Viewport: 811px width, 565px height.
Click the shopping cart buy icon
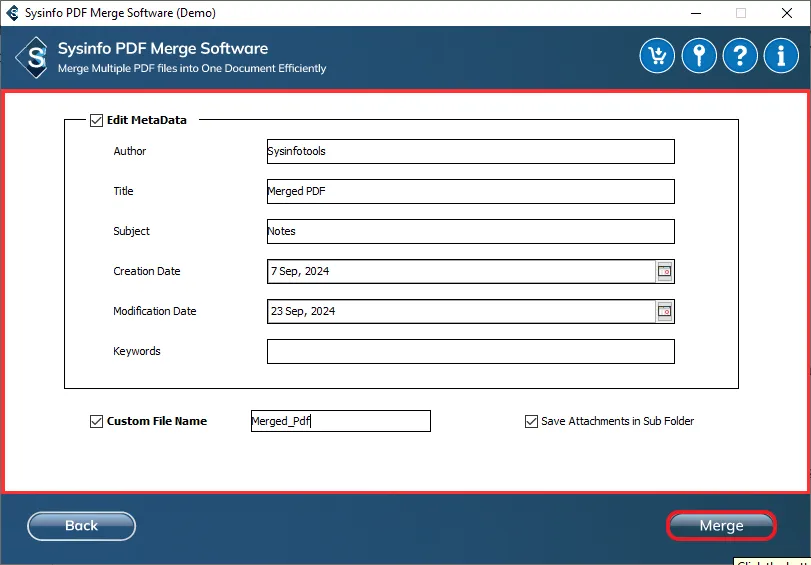pyautogui.click(x=657, y=56)
